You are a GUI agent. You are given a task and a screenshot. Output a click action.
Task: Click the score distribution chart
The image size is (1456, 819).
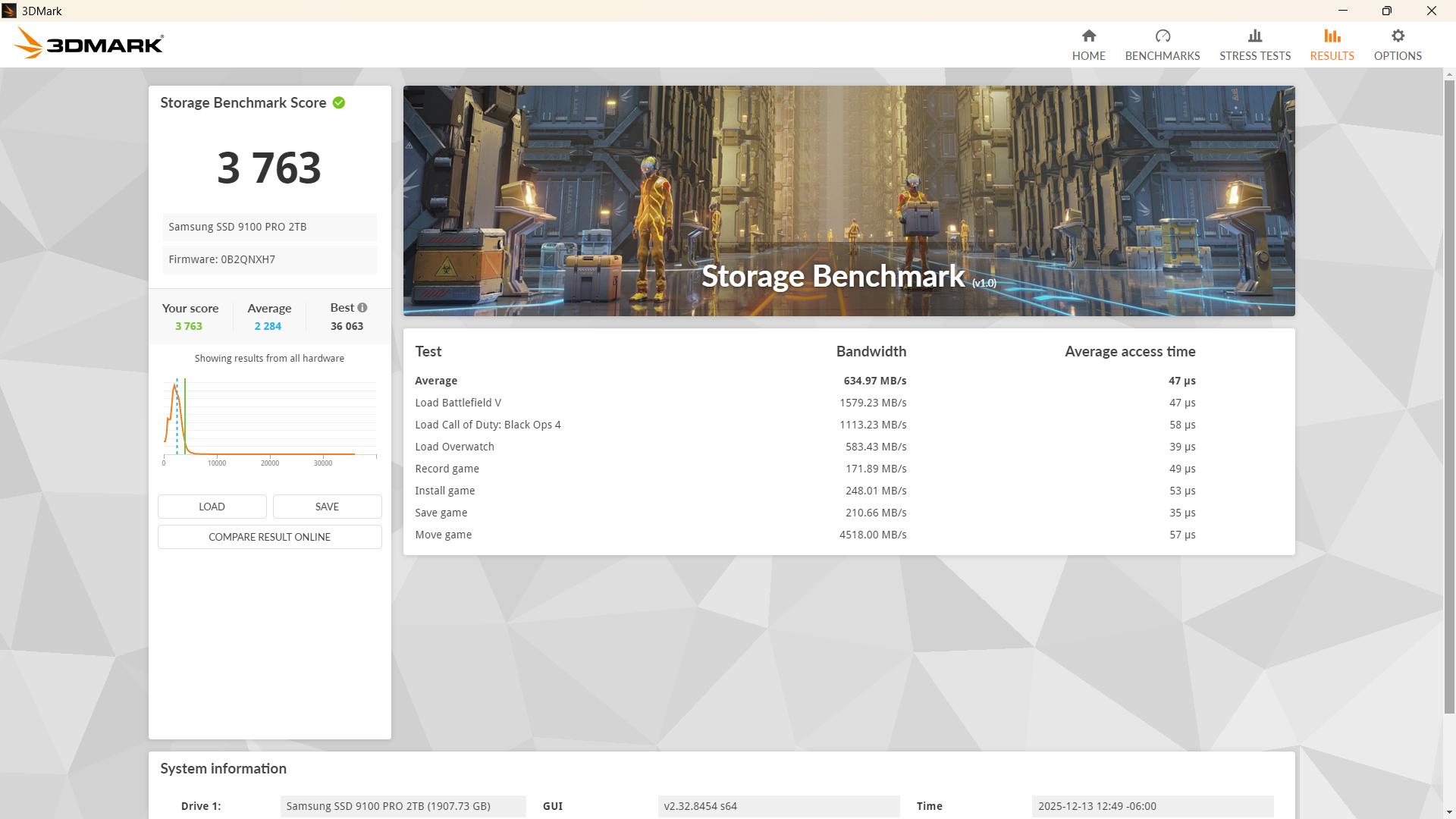point(269,422)
